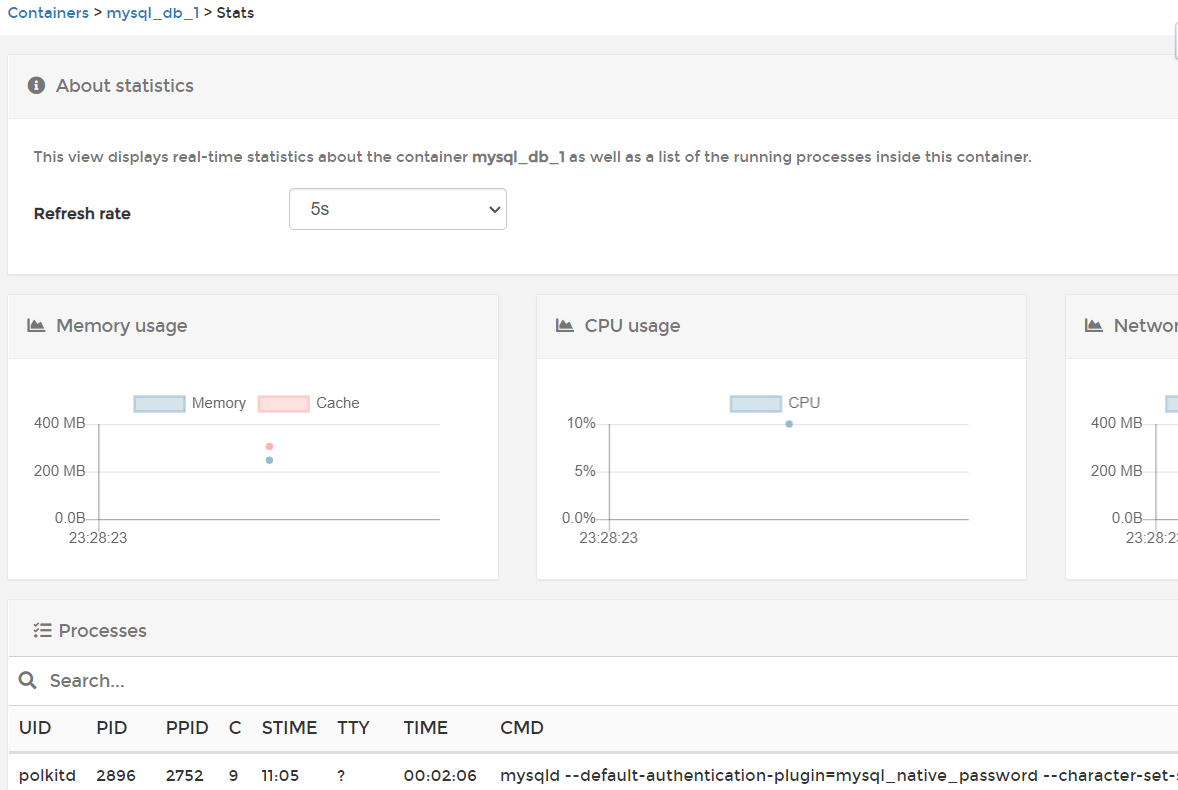Click the Cache legend label

coord(337,403)
